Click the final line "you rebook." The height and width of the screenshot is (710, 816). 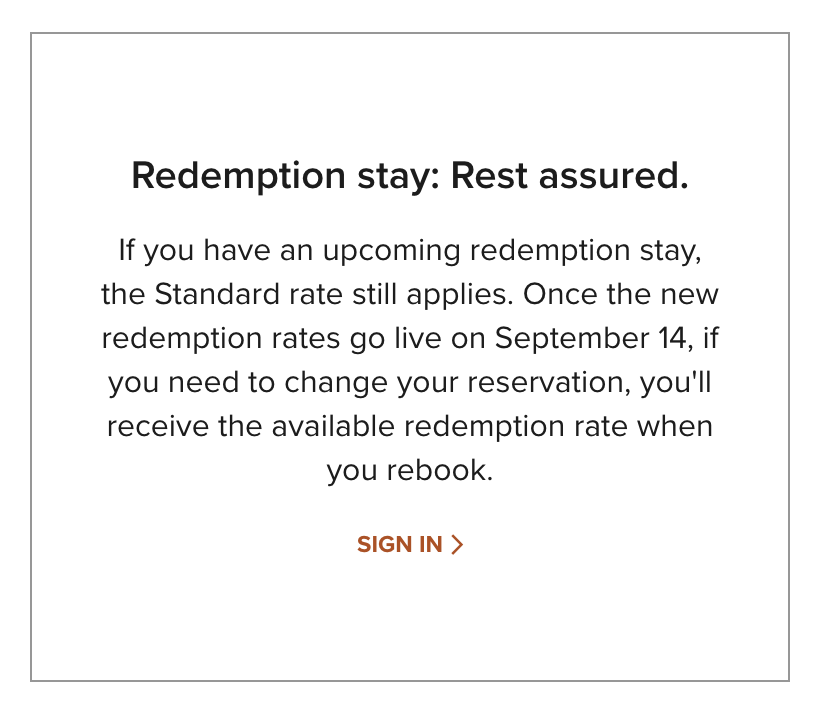410,471
